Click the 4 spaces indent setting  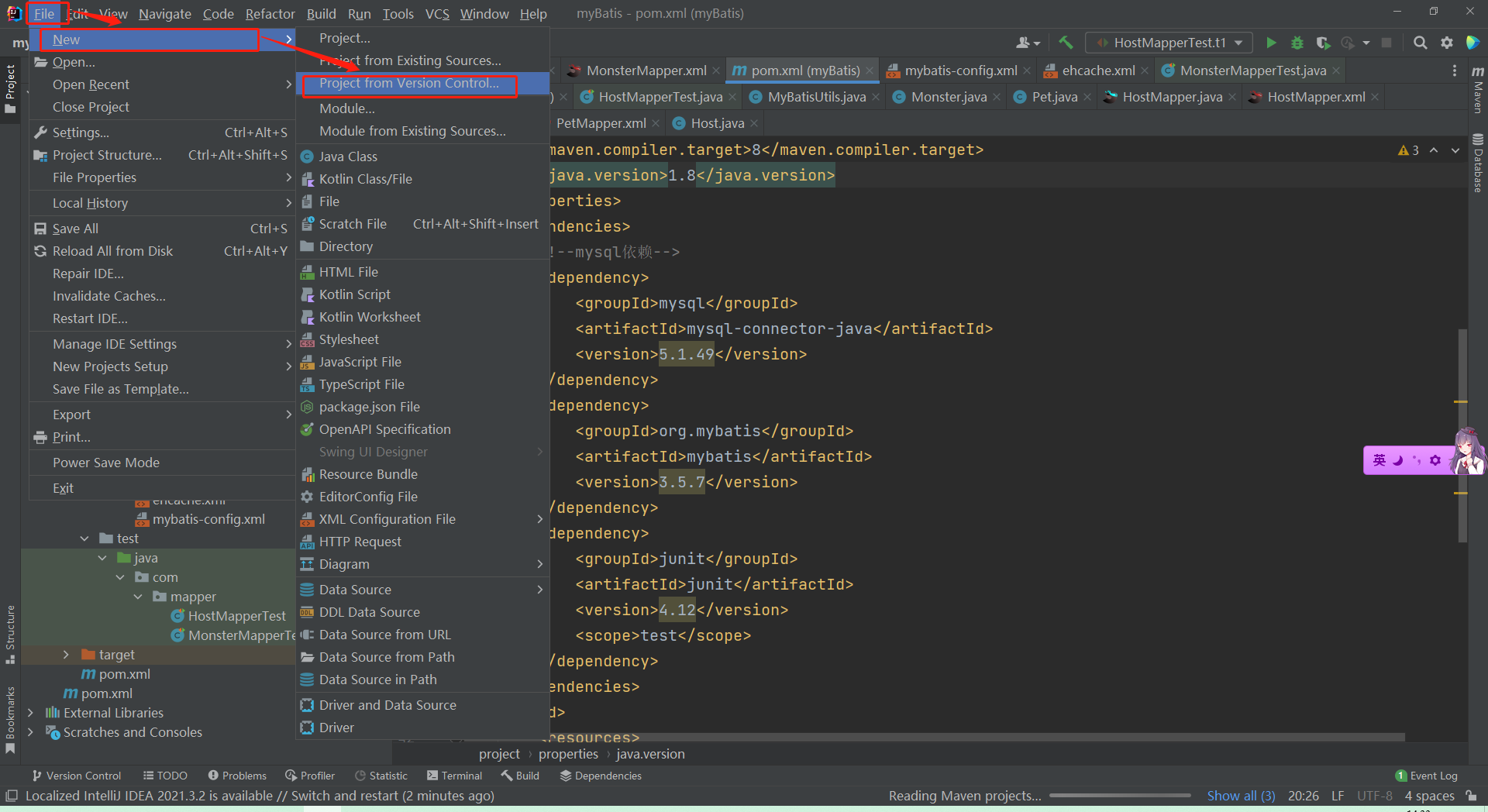(1429, 796)
